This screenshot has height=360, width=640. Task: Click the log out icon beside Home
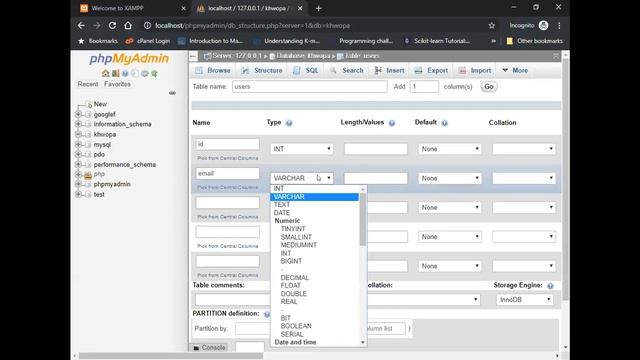[x=116, y=73]
